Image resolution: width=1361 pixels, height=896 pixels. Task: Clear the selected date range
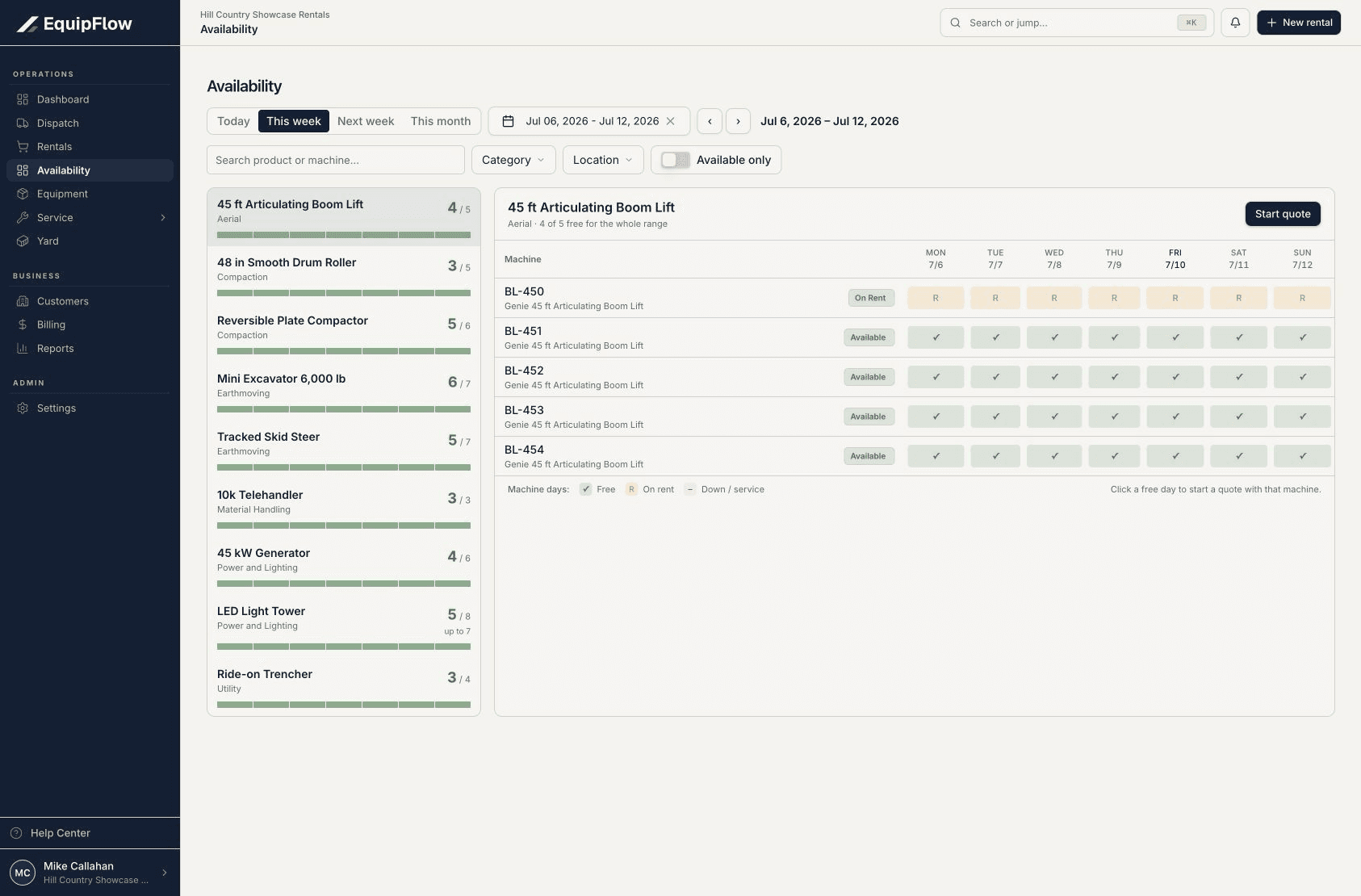[670, 121]
